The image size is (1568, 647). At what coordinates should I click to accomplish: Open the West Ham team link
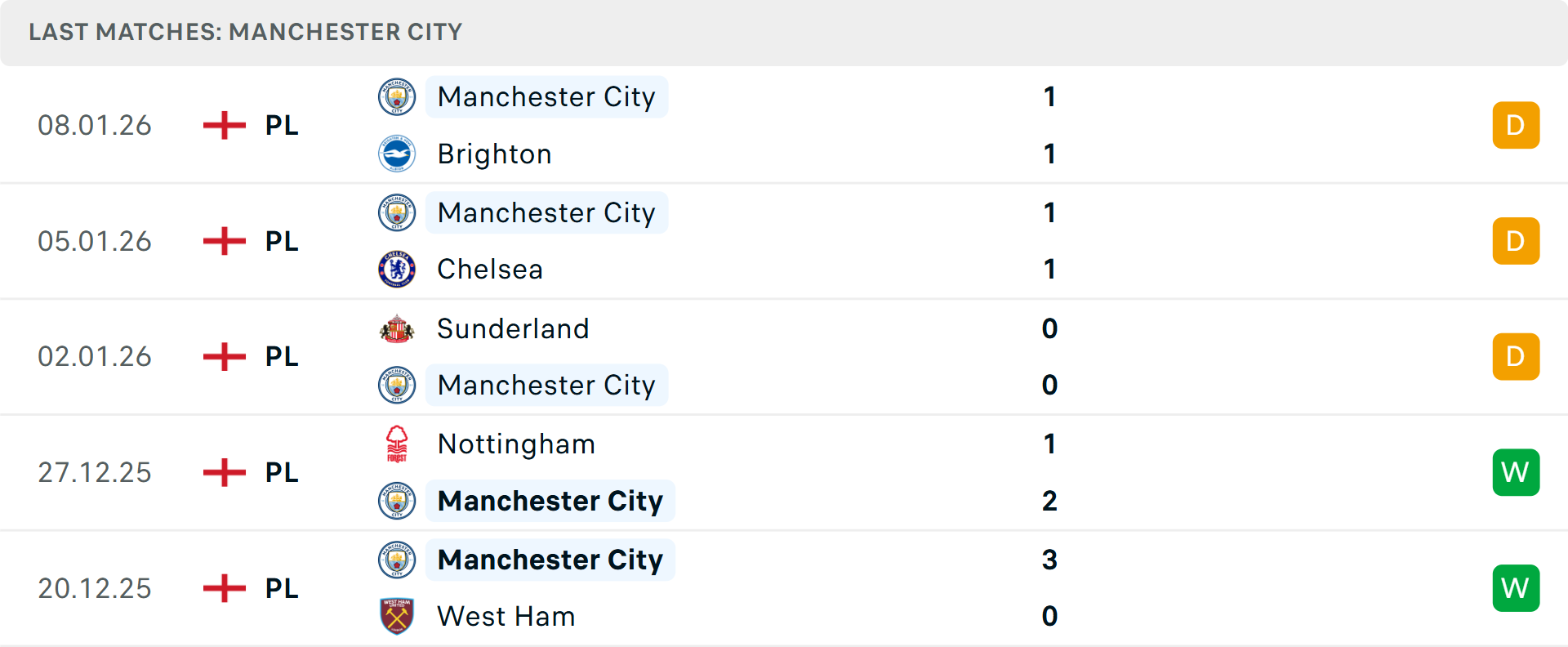pyautogui.click(x=506, y=616)
